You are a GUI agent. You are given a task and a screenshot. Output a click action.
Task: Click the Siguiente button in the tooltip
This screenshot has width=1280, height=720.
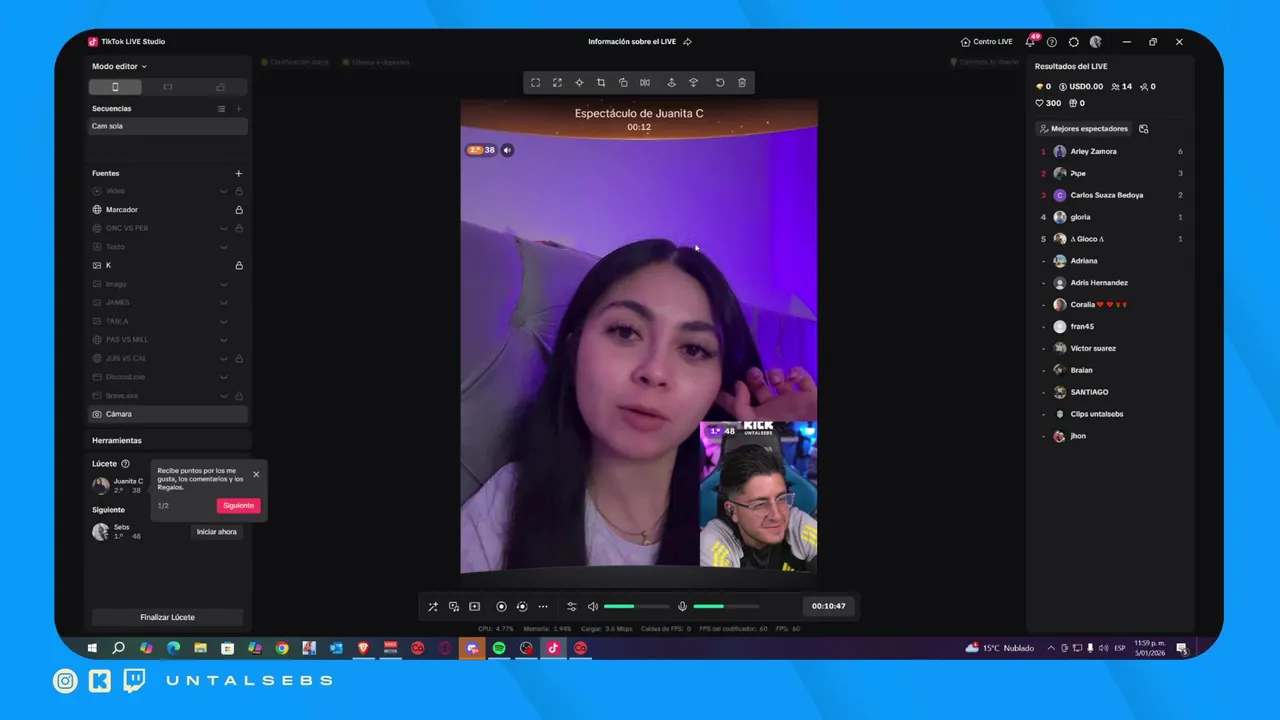[238, 506]
